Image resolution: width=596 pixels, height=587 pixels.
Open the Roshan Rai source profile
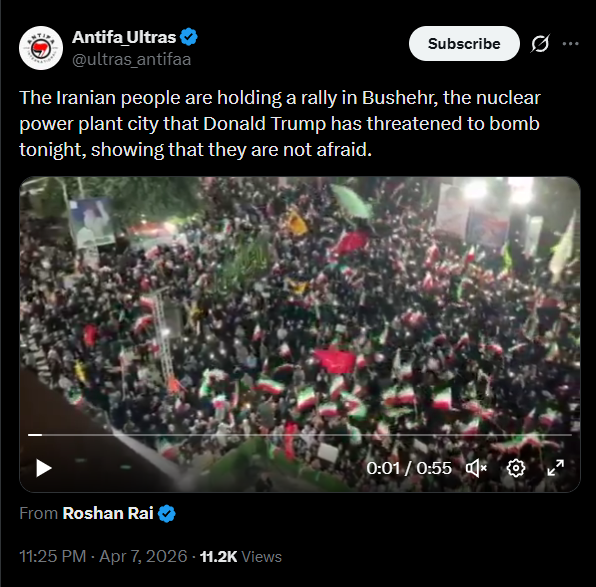coord(108,514)
